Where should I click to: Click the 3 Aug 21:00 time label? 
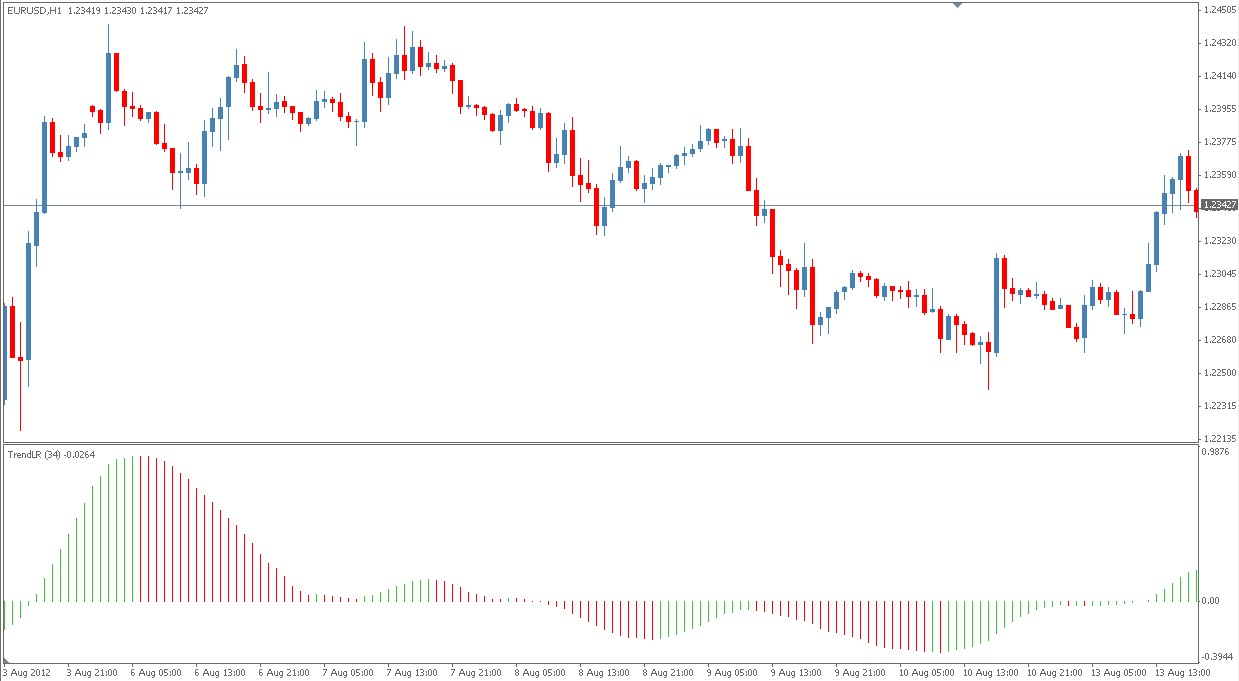coord(92,673)
